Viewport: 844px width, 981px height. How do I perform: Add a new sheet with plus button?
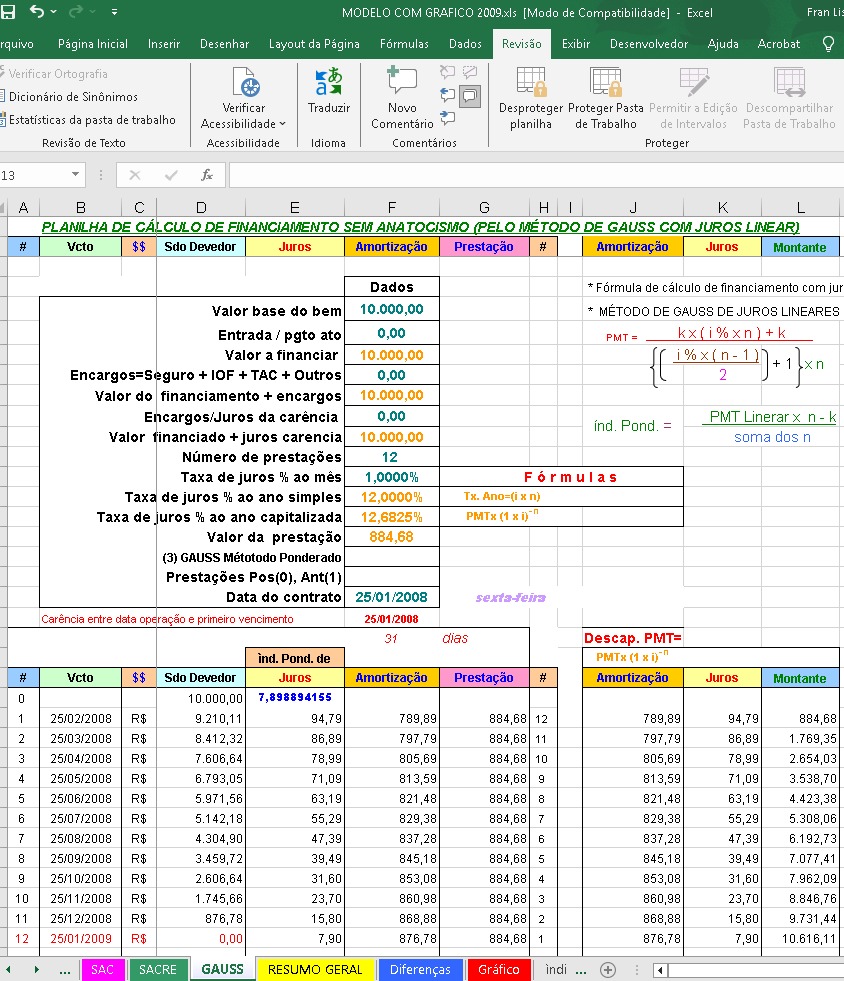tap(607, 969)
